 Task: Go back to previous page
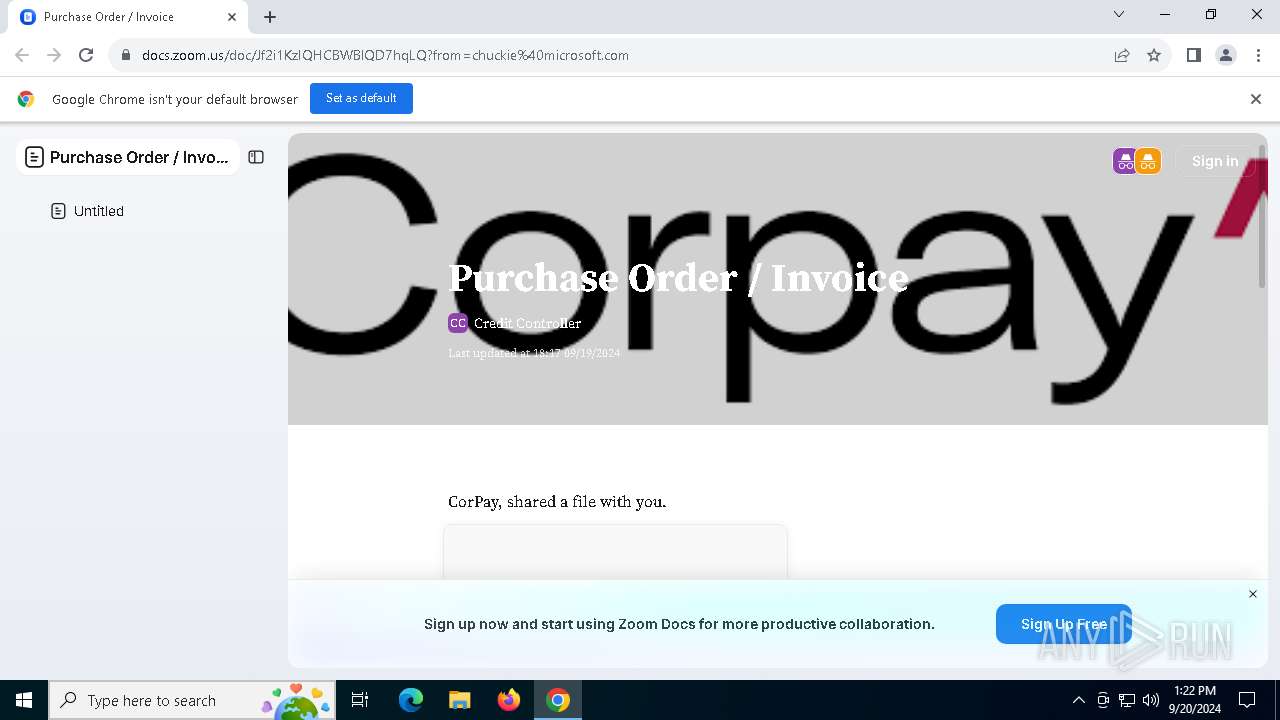point(22,55)
